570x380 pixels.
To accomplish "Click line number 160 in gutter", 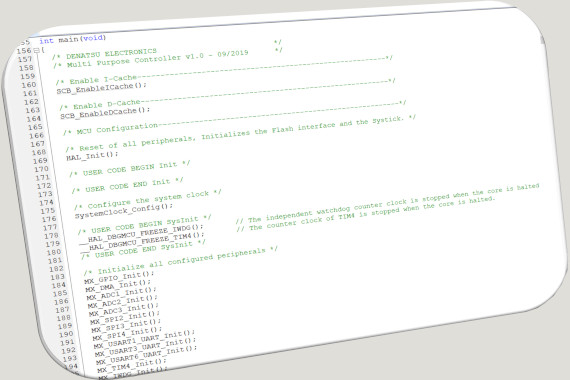I will (x=29, y=85).
